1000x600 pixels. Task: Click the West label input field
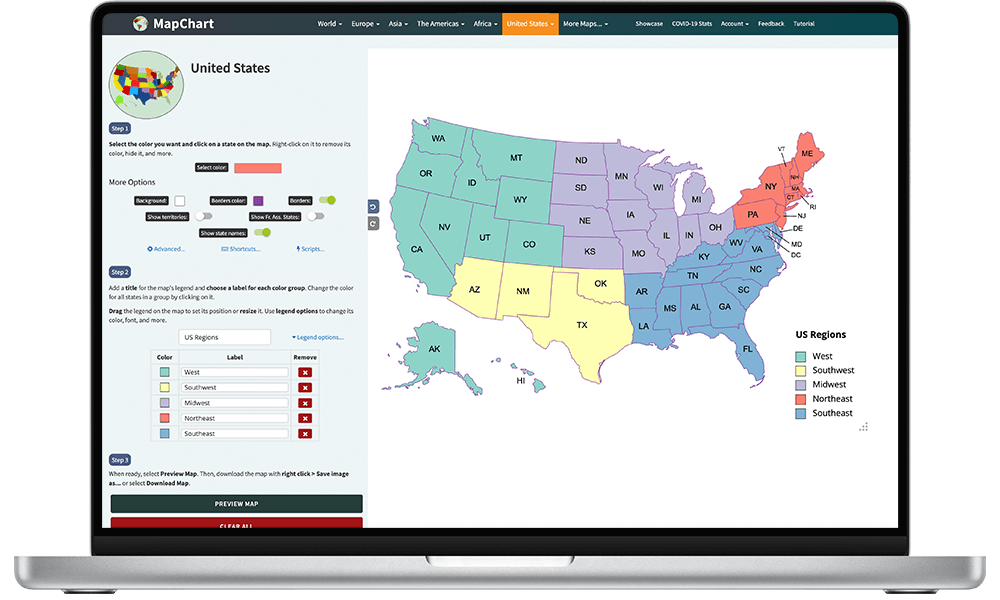[235, 372]
